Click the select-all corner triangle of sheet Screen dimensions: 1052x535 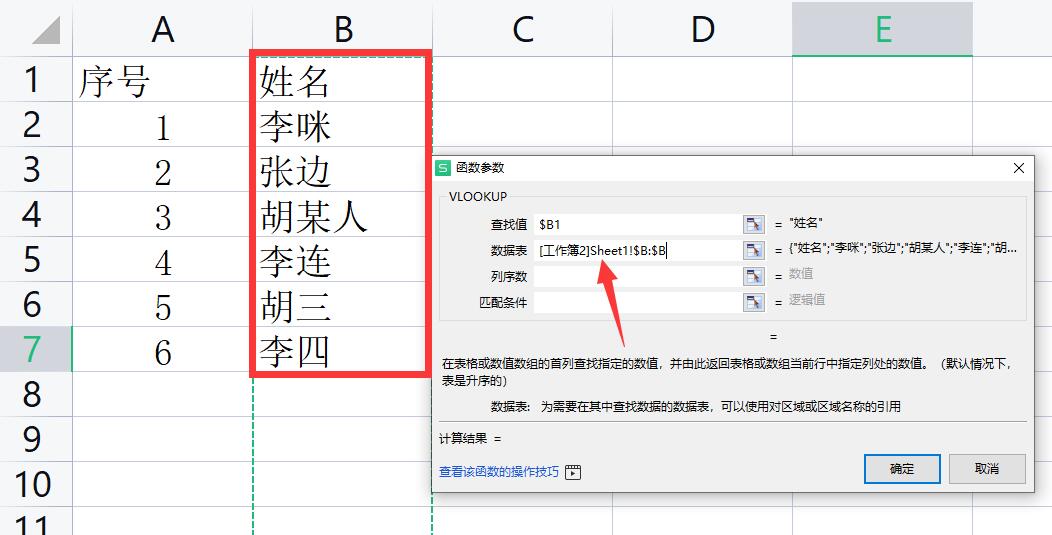pos(45,30)
